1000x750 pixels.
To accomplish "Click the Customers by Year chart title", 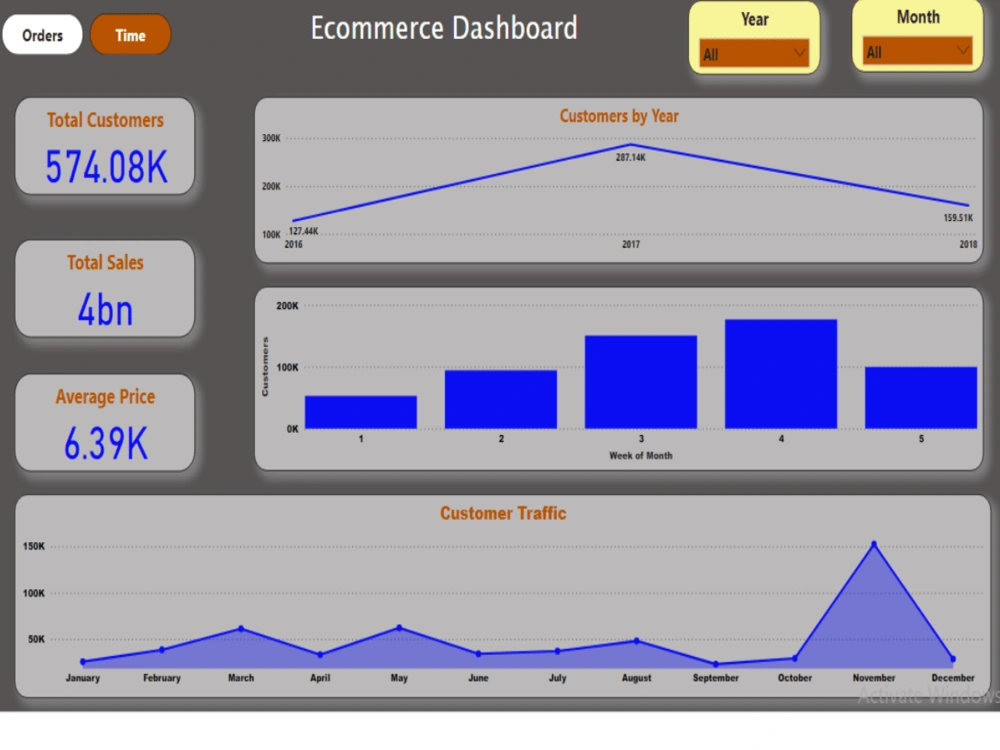I will pyautogui.click(x=618, y=115).
